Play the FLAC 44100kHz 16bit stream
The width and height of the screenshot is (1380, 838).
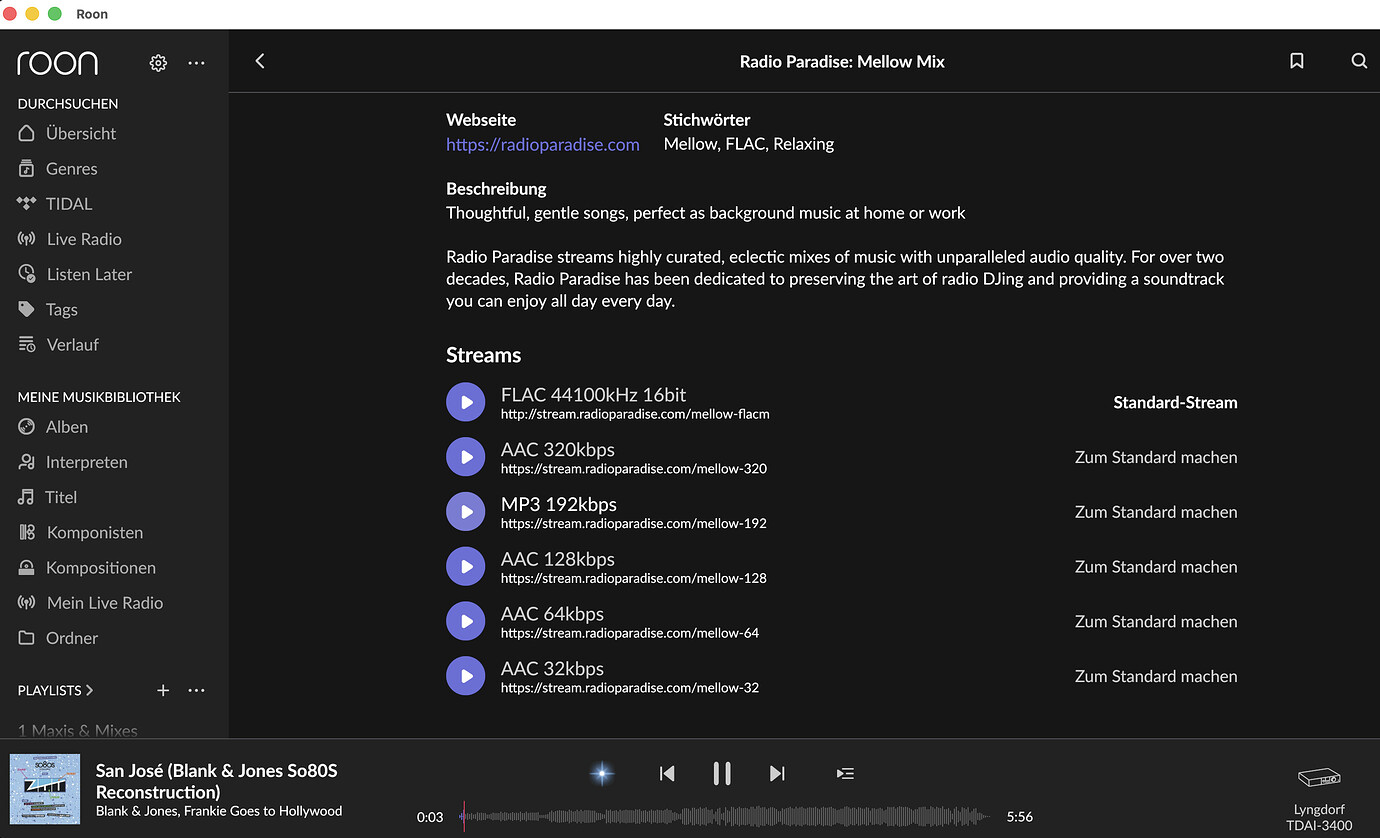click(465, 402)
